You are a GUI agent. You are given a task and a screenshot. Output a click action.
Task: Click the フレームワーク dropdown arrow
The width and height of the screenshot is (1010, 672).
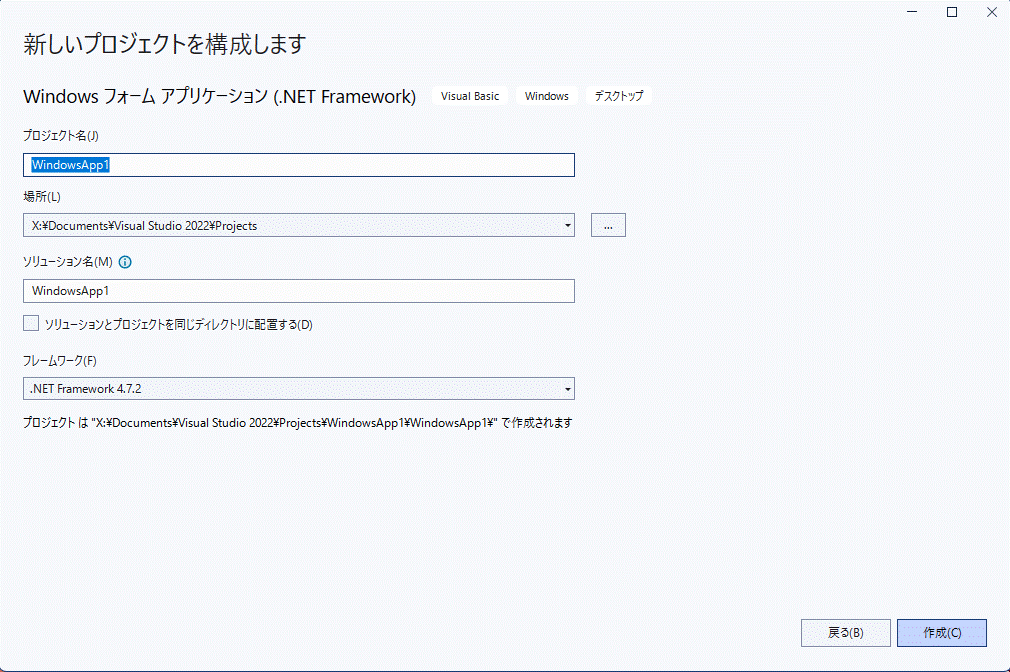pos(568,388)
